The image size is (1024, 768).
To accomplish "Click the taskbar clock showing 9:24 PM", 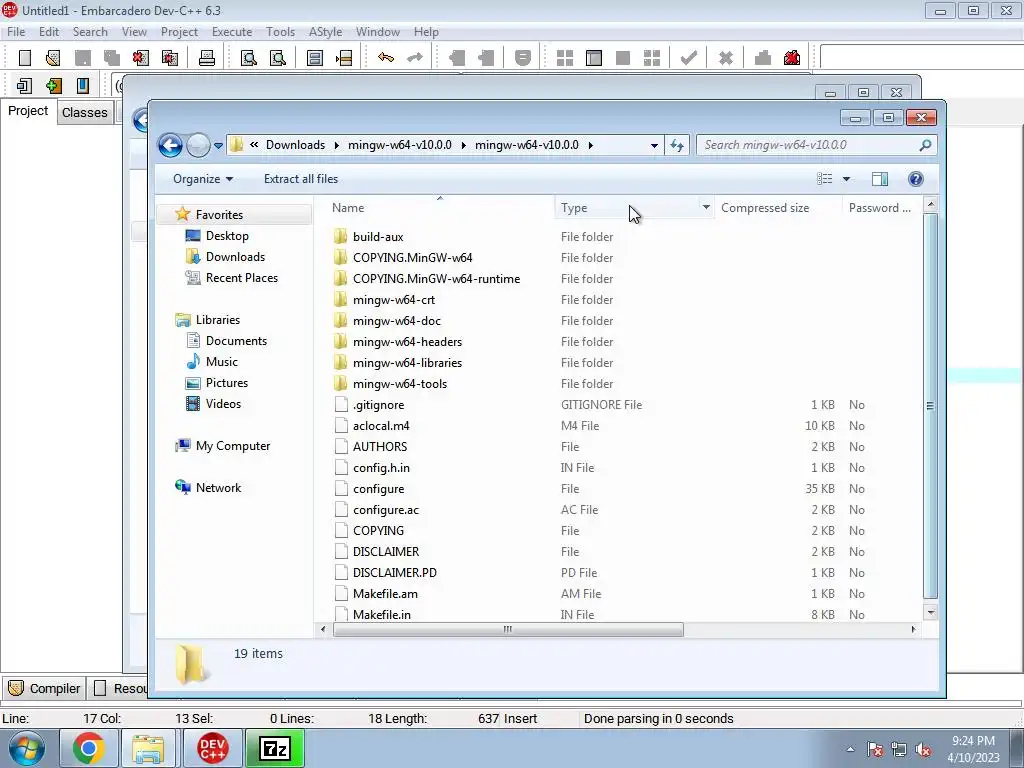I will coord(973,748).
